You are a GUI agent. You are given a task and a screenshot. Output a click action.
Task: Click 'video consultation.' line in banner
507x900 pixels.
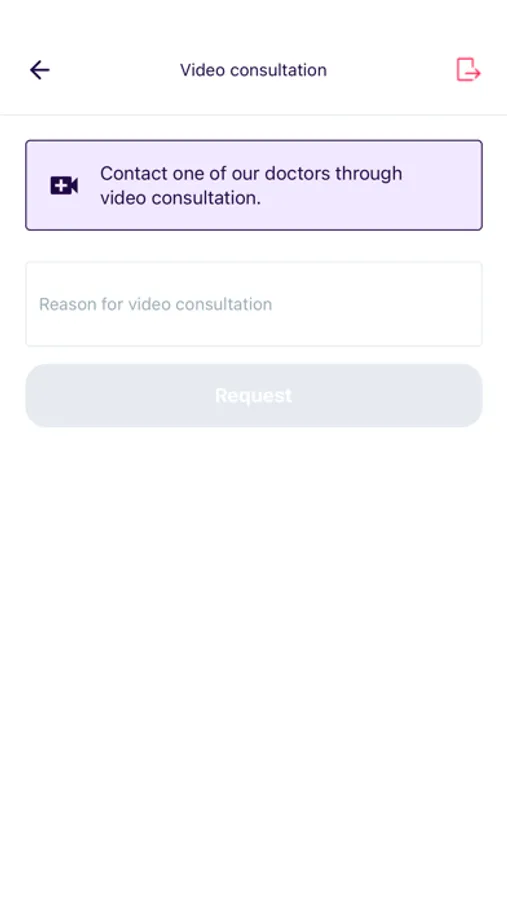180,198
